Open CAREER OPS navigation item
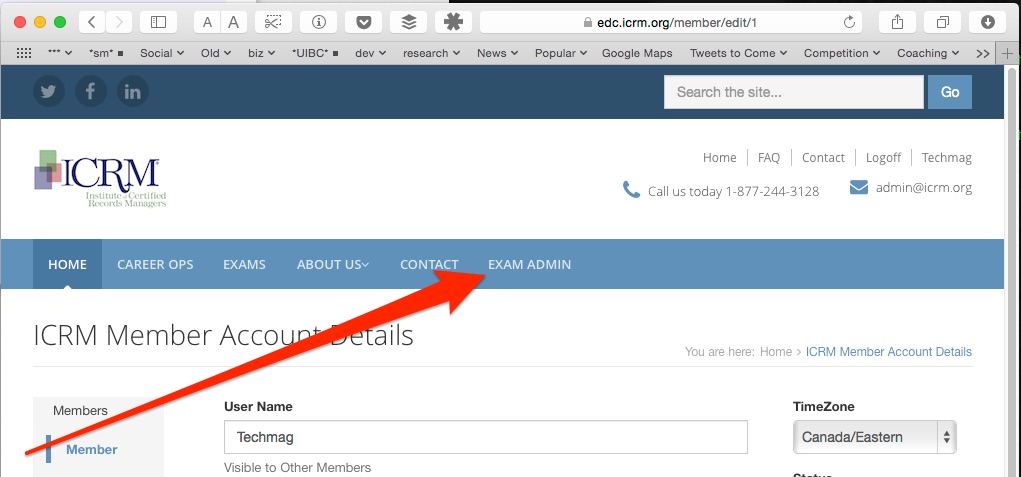 (155, 264)
